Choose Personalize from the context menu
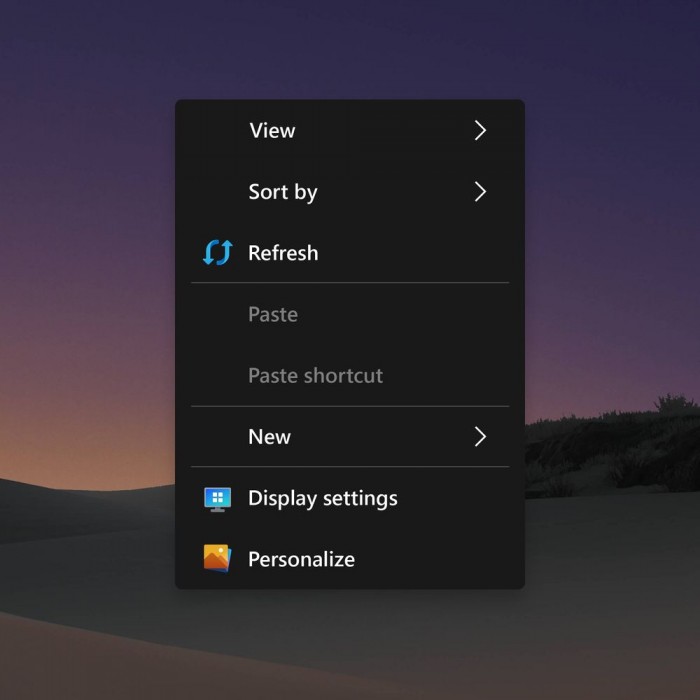Screen dimensions: 700x700 350,559
